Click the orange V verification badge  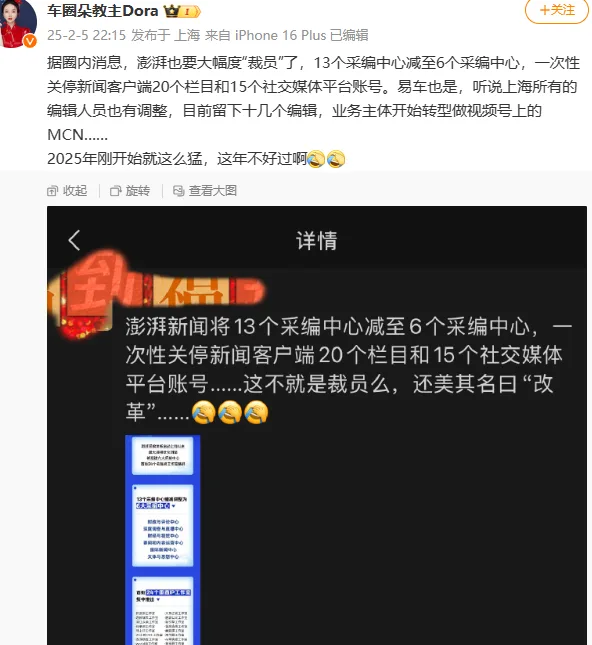coord(30,41)
